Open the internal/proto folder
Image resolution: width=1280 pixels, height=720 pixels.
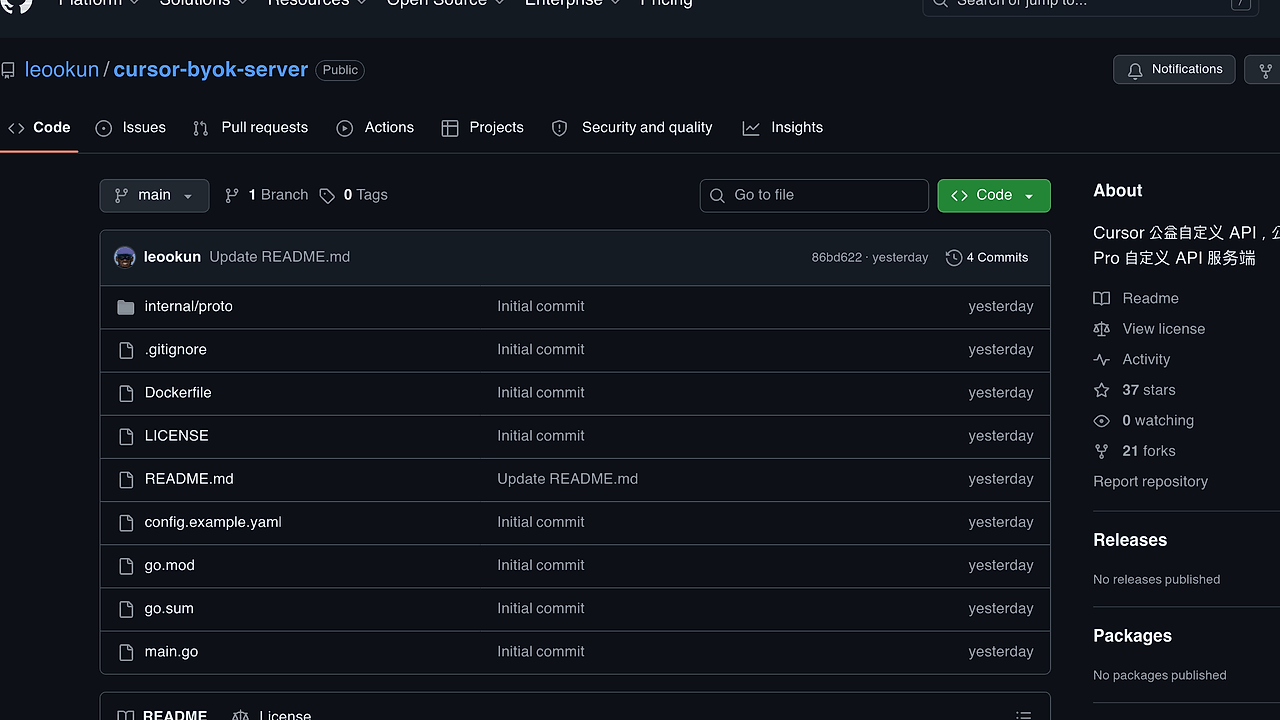tap(188, 306)
